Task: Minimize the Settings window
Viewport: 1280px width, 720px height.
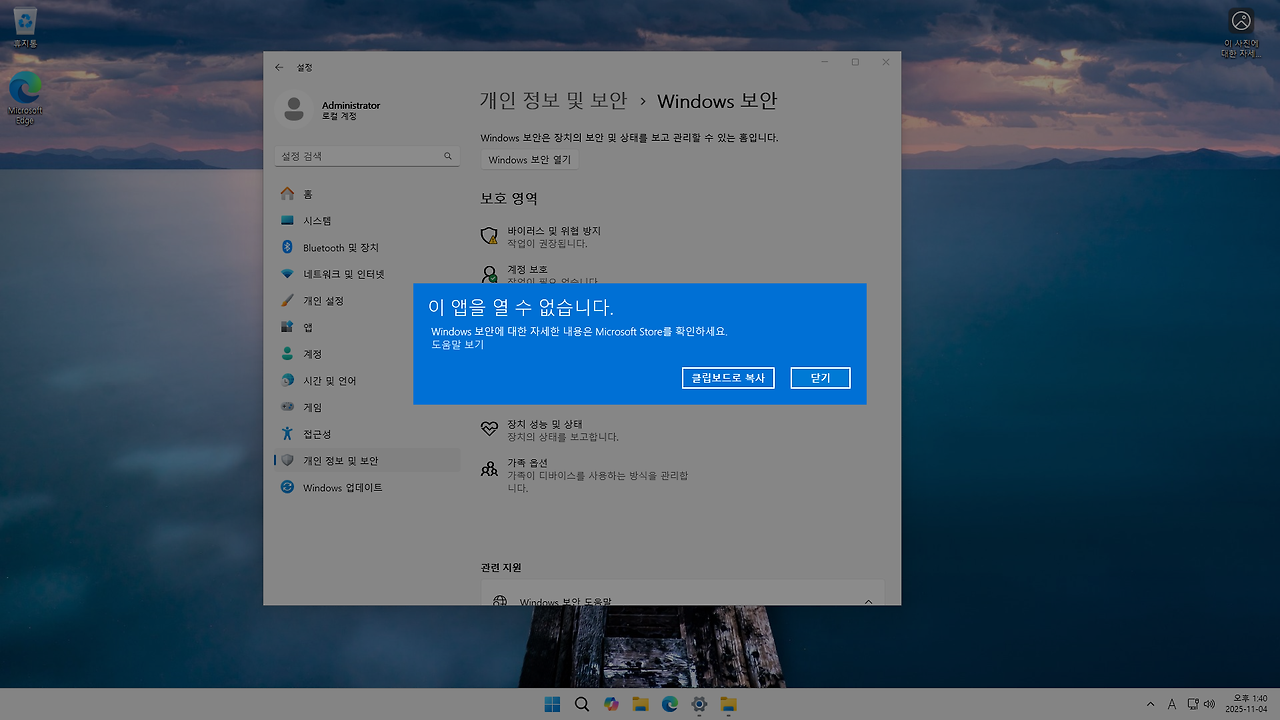Action: (x=824, y=62)
